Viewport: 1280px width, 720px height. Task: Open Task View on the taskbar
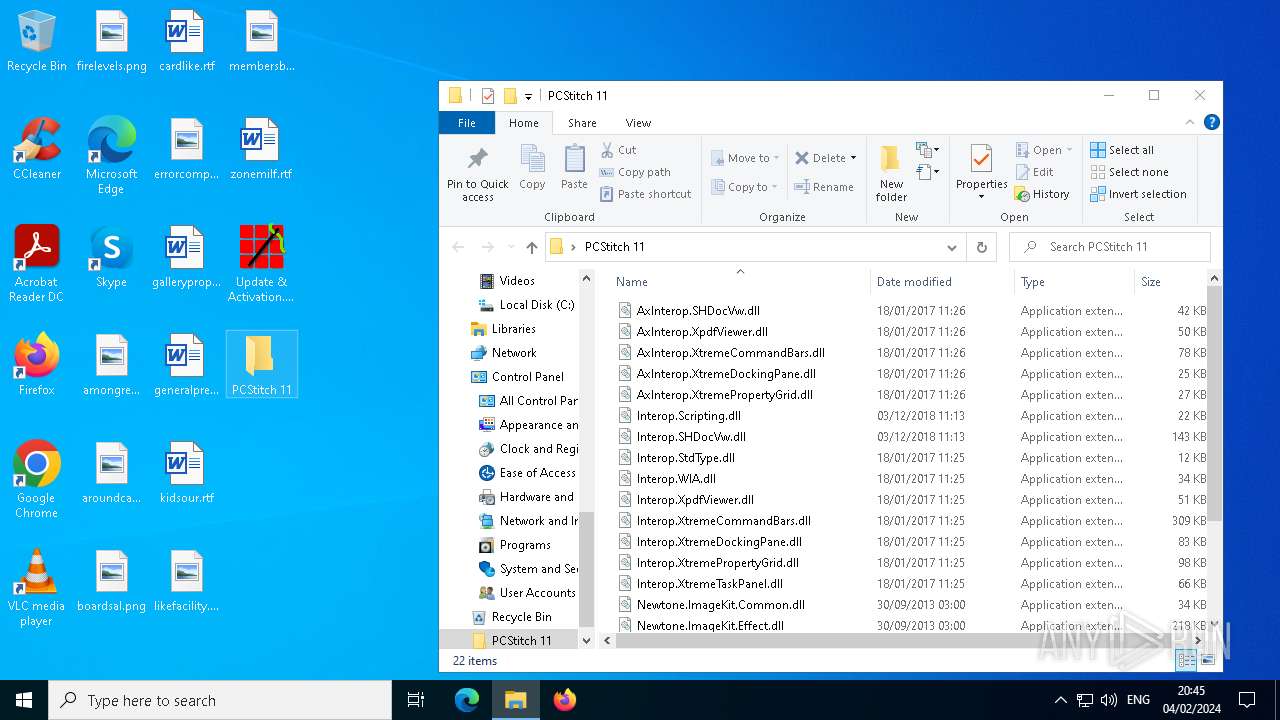[416, 700]
